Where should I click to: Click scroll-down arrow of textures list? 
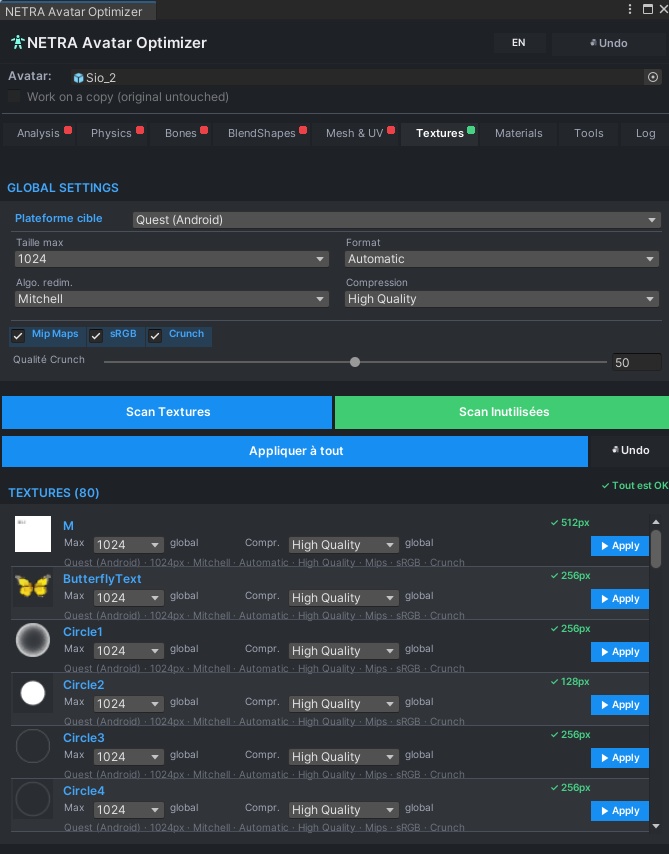click(656, 826)
